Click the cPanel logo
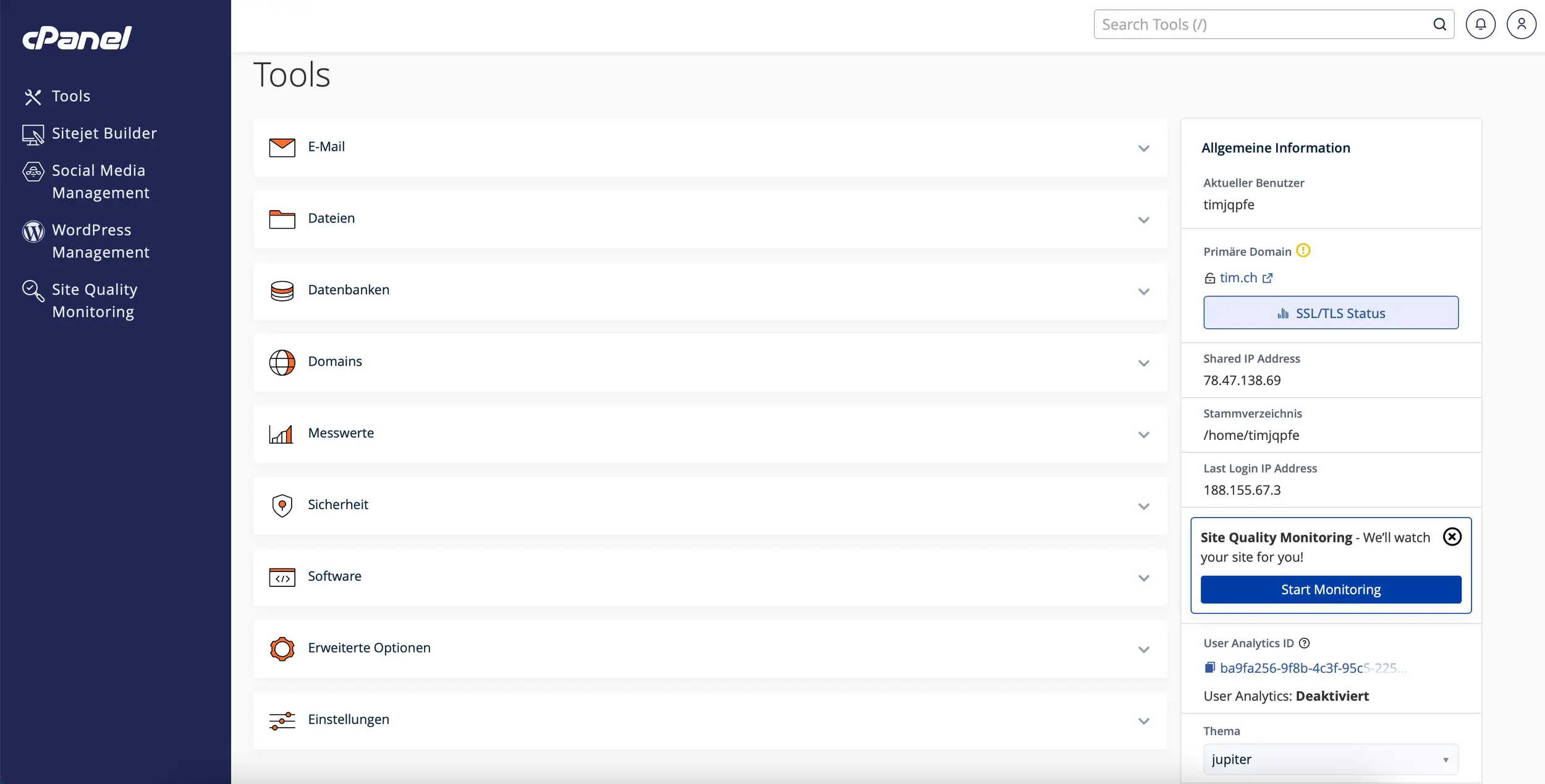 (x=77, y=38)
